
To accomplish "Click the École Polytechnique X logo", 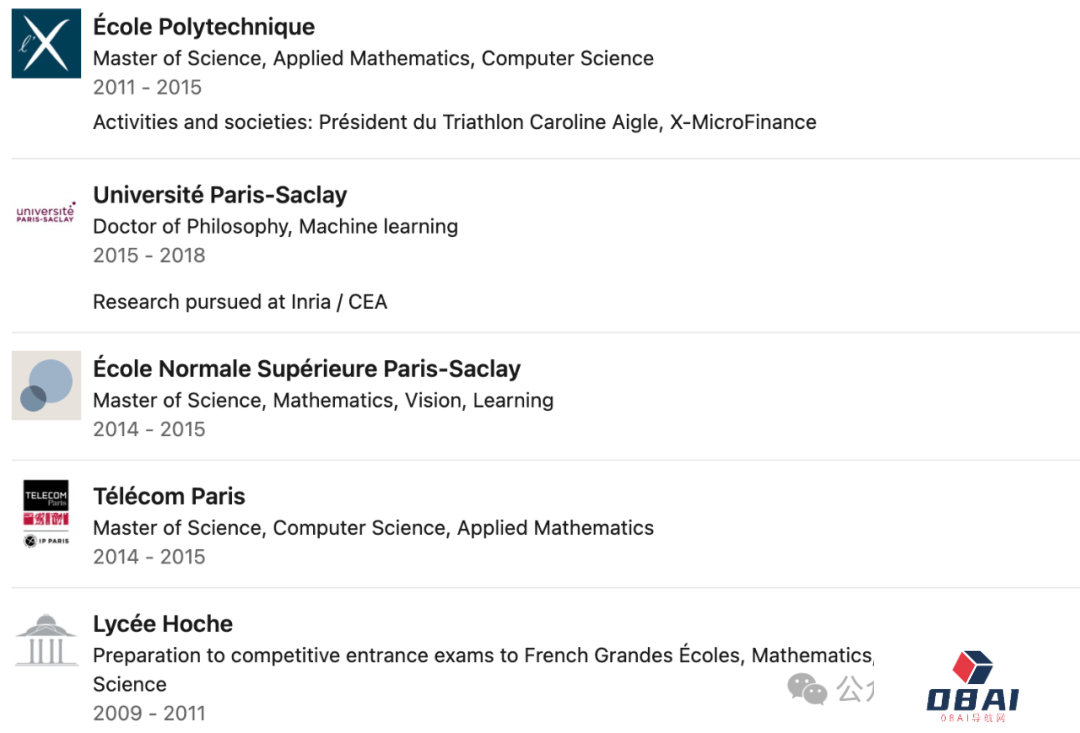I will coord(46,43).
